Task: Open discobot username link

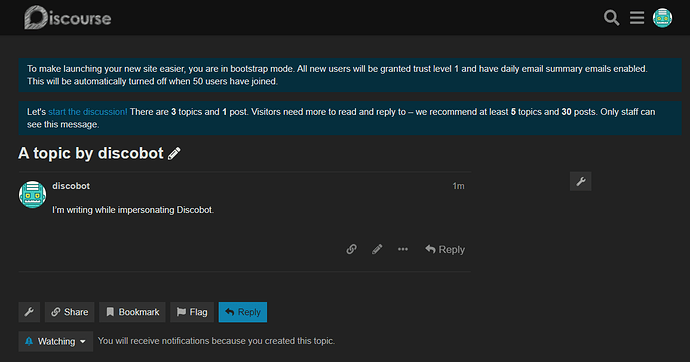Action: pos(71,186)
